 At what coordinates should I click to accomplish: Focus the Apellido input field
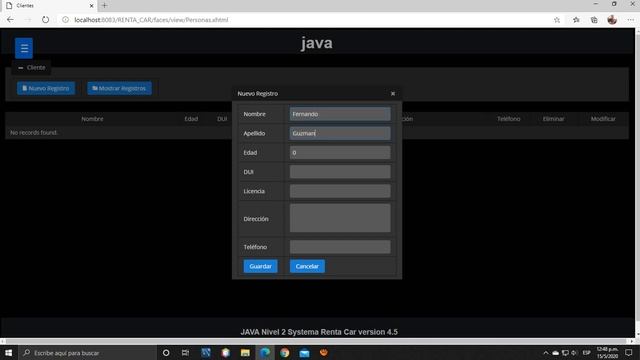point(340,133)
